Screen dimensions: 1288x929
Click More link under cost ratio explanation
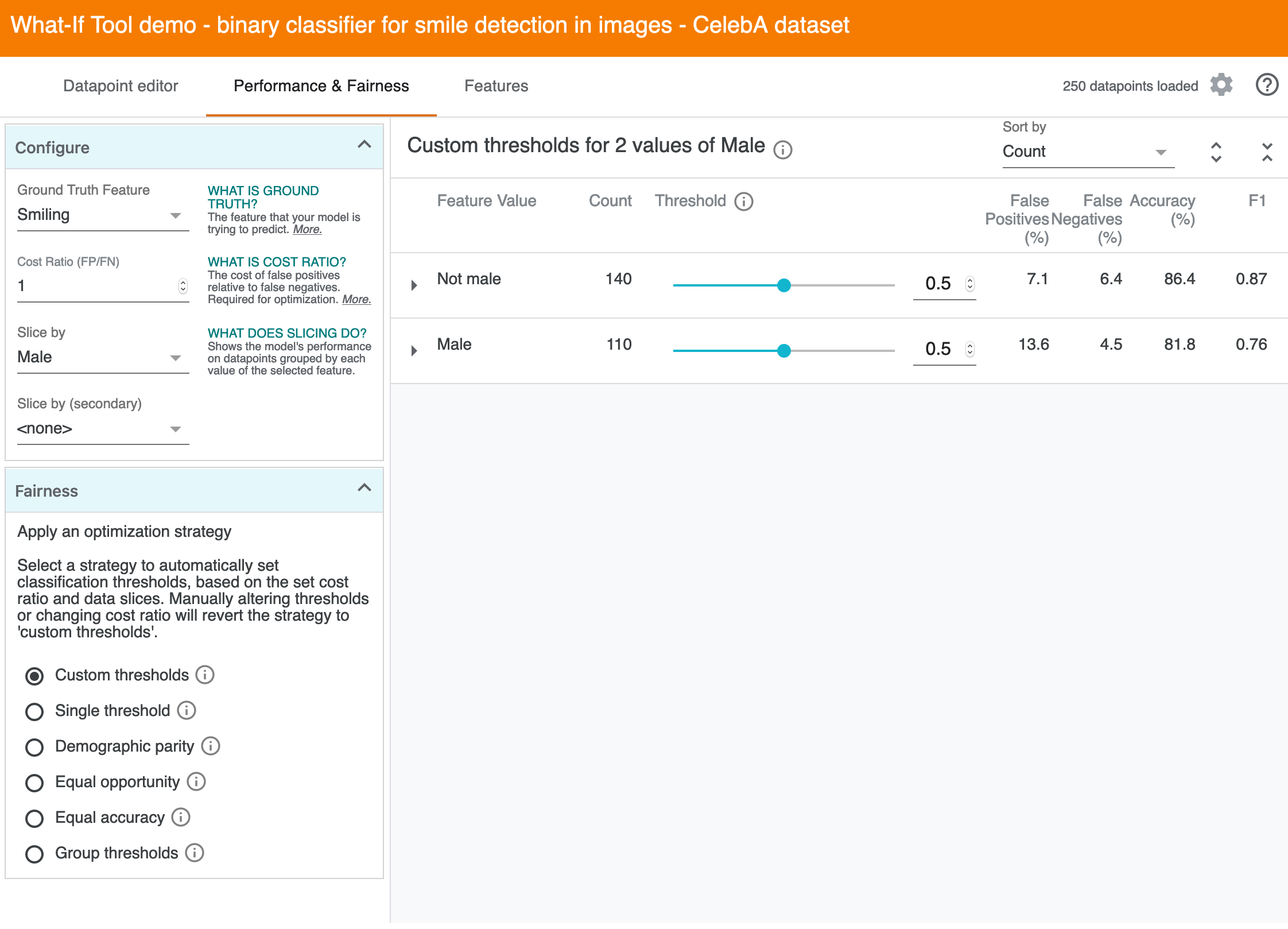[x=356, y=300]
